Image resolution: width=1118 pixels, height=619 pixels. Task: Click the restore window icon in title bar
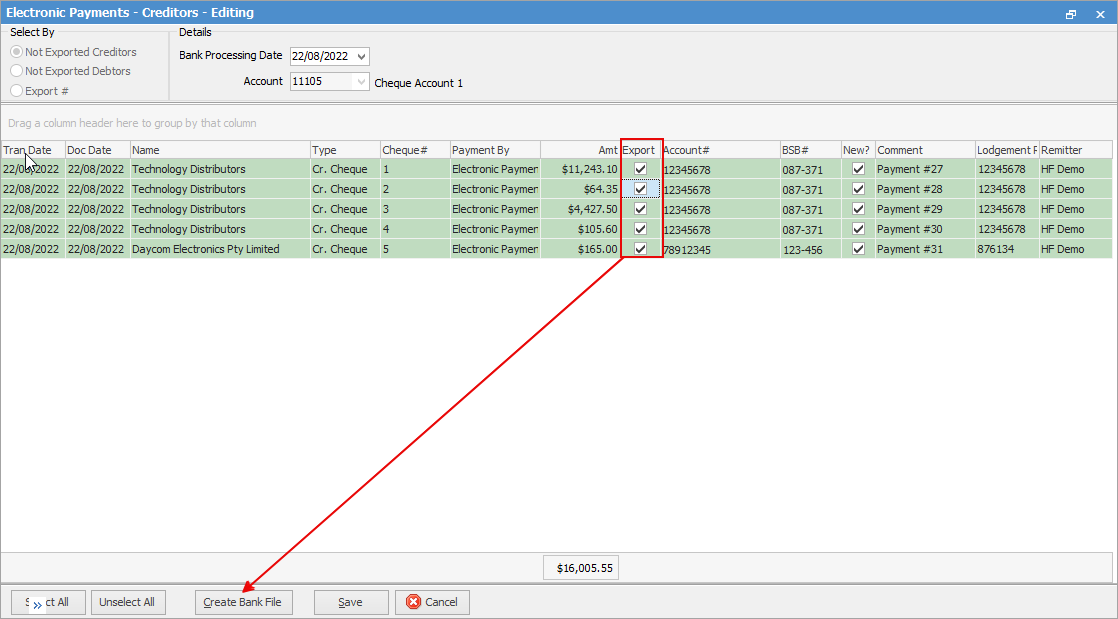(1070, 14)
